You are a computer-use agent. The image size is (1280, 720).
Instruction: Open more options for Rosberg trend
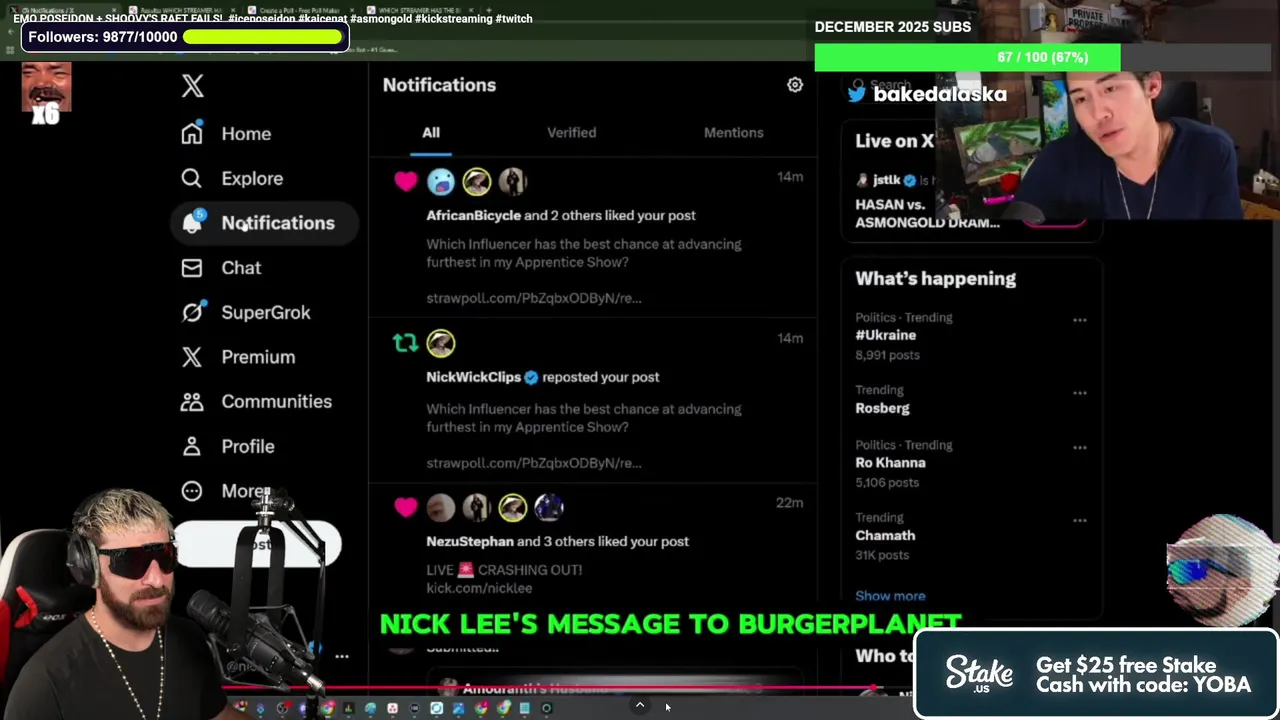(1079, 393)
